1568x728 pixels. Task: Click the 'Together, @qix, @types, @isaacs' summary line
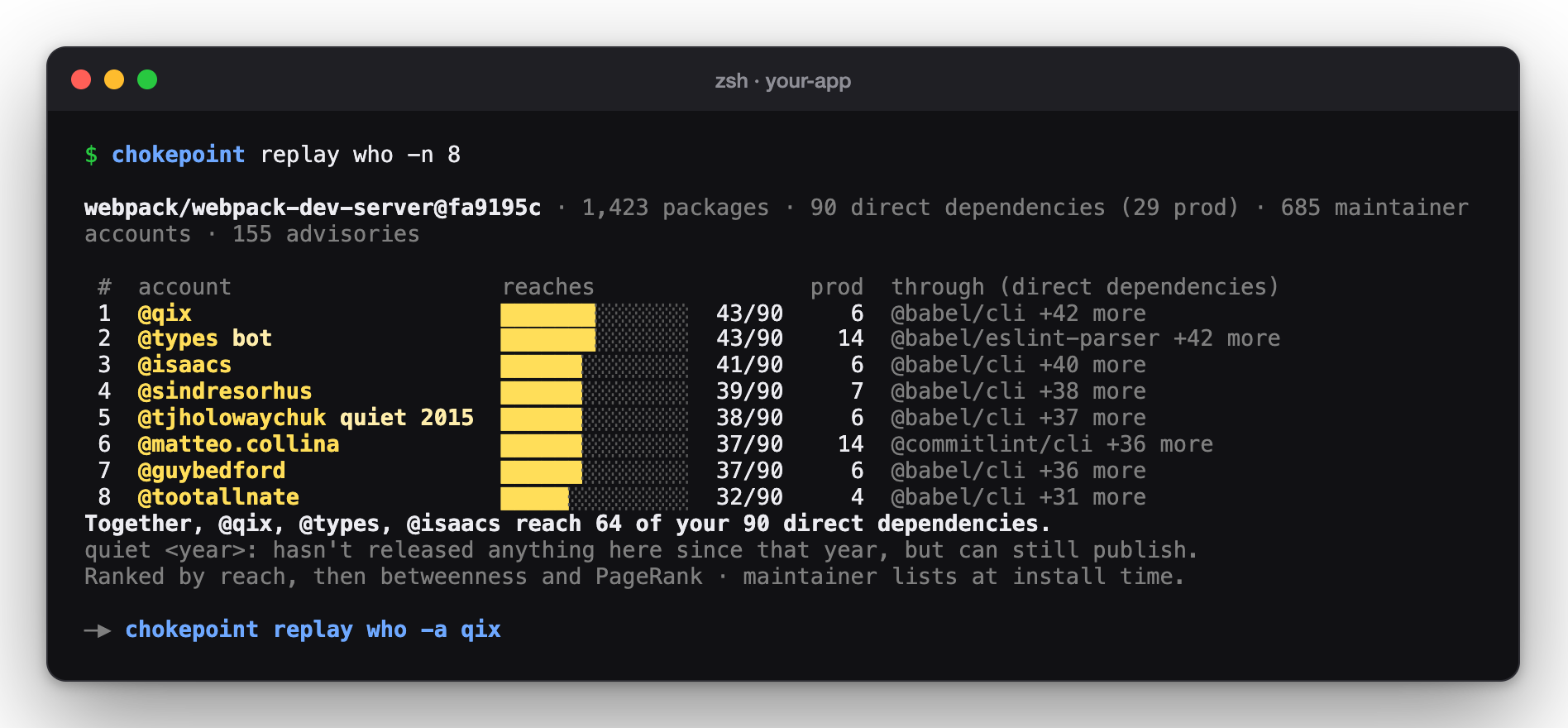(x=567, y=524)
